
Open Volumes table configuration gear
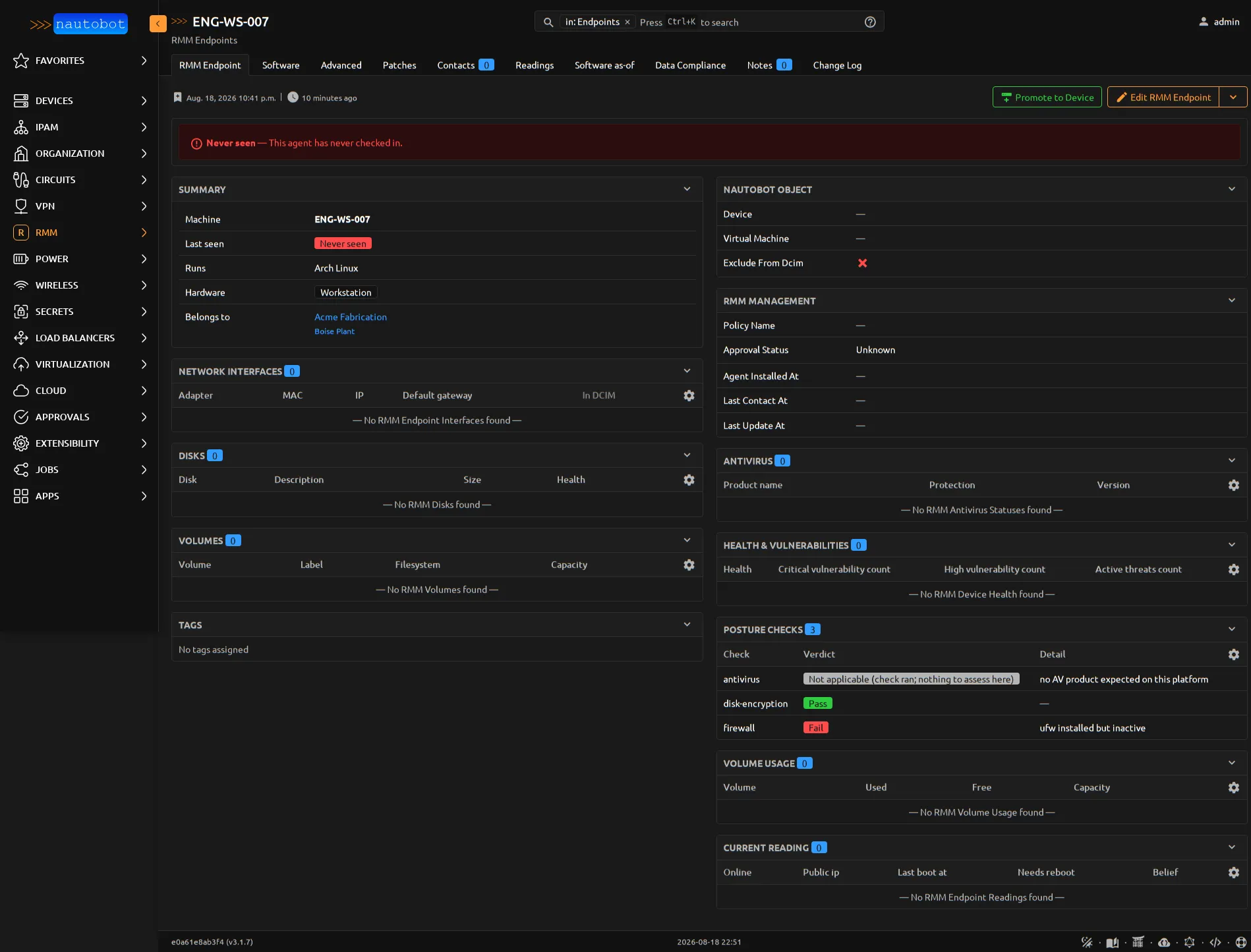pos(689,565)
